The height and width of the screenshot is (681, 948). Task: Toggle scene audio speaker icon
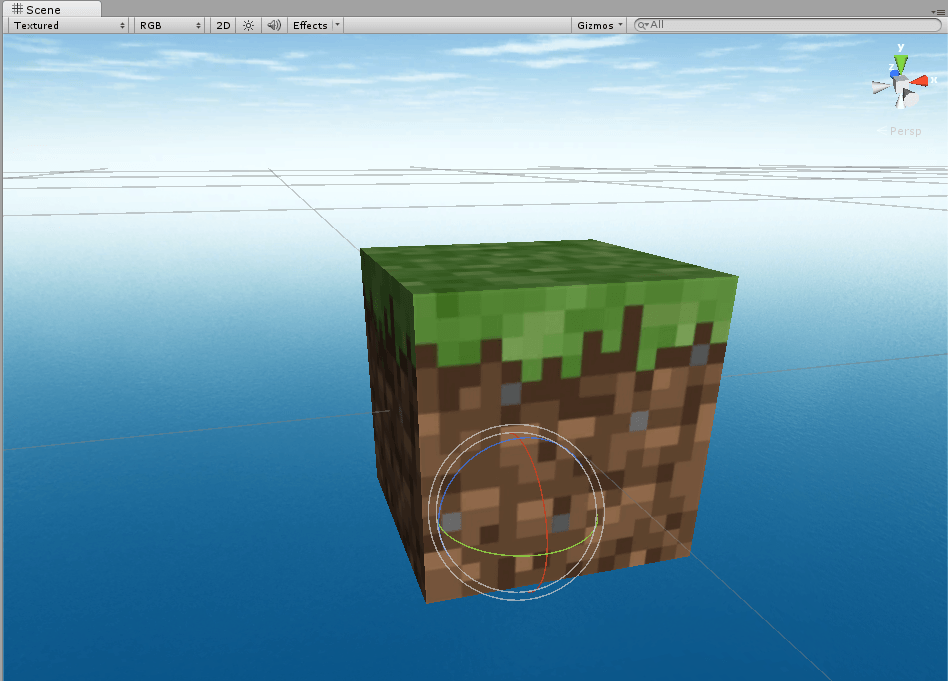click(x=274, y=25)
